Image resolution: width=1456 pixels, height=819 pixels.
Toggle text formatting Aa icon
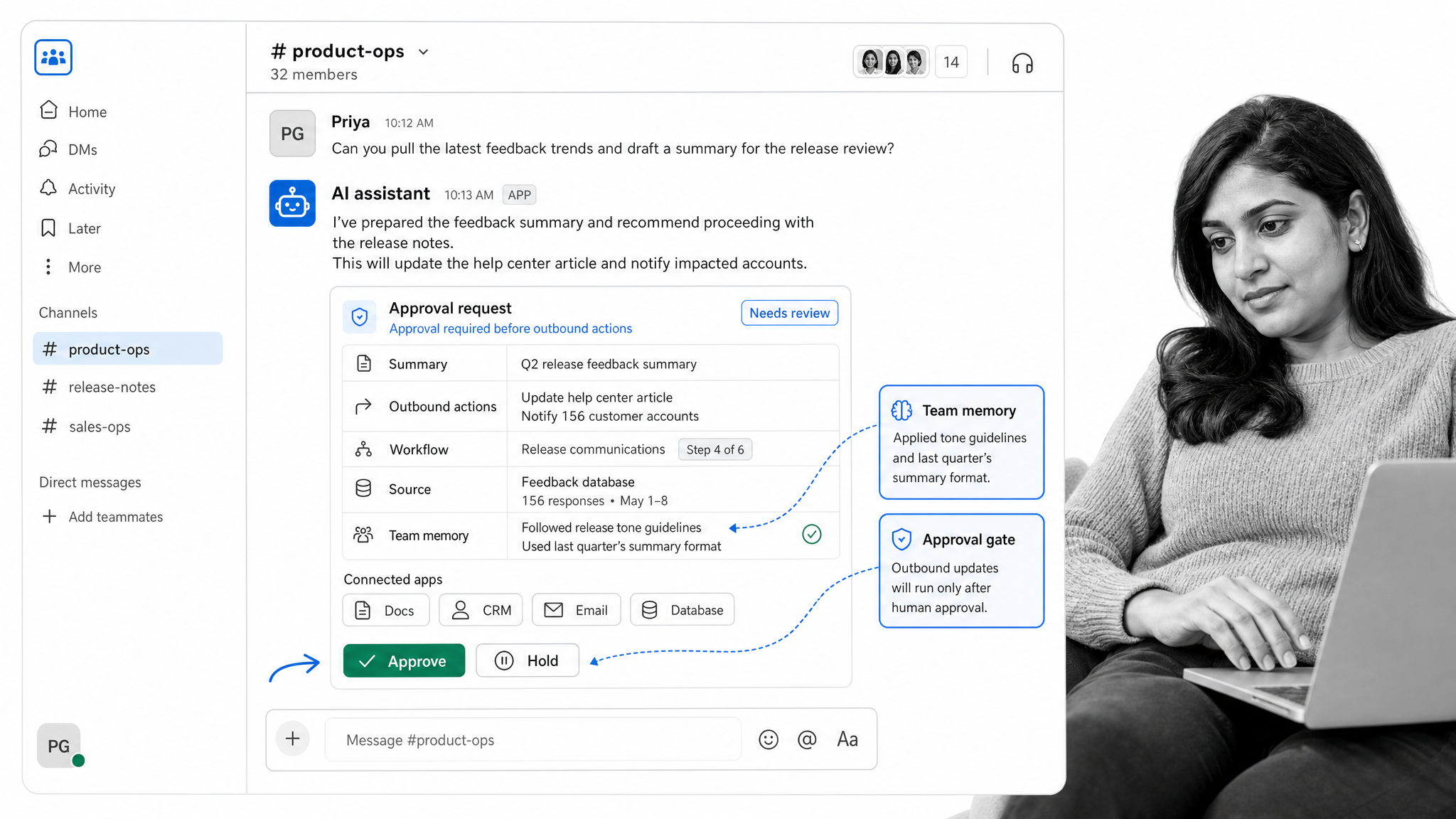[847, 739]
